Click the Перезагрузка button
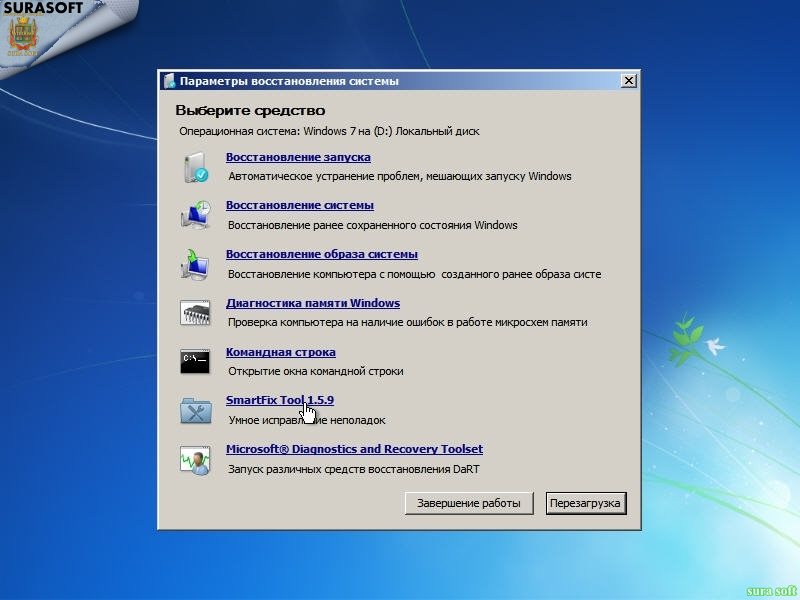Viewport: 800px width, 600px height. [x=586, y=503]
